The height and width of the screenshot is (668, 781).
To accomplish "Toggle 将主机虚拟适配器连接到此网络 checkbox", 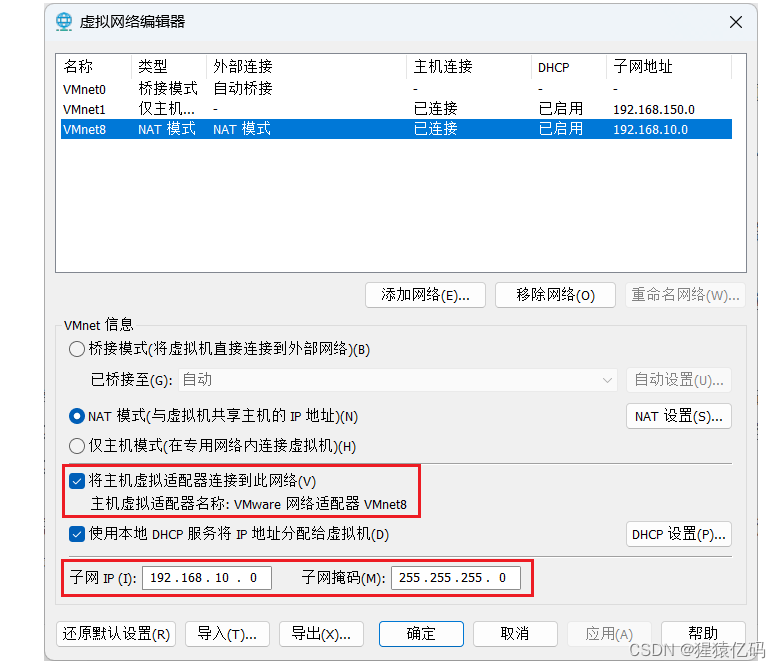I will 77,481.
